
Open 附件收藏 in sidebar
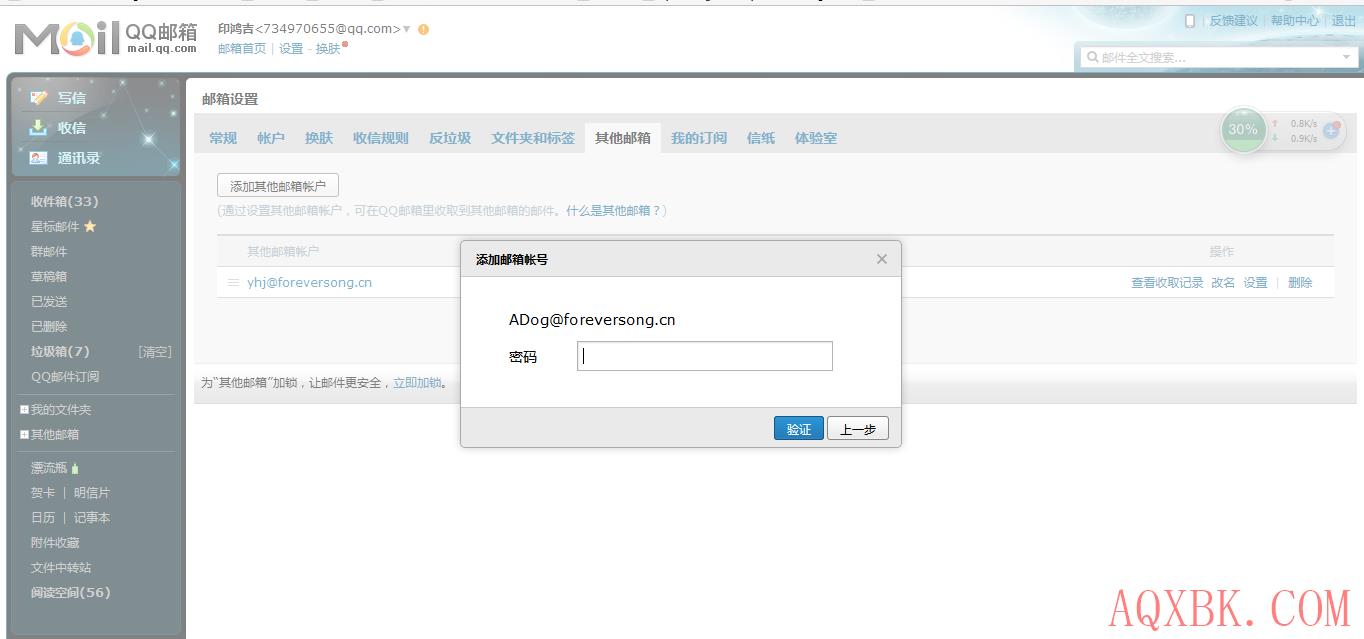pyautogui.click(x=55, y=543)
